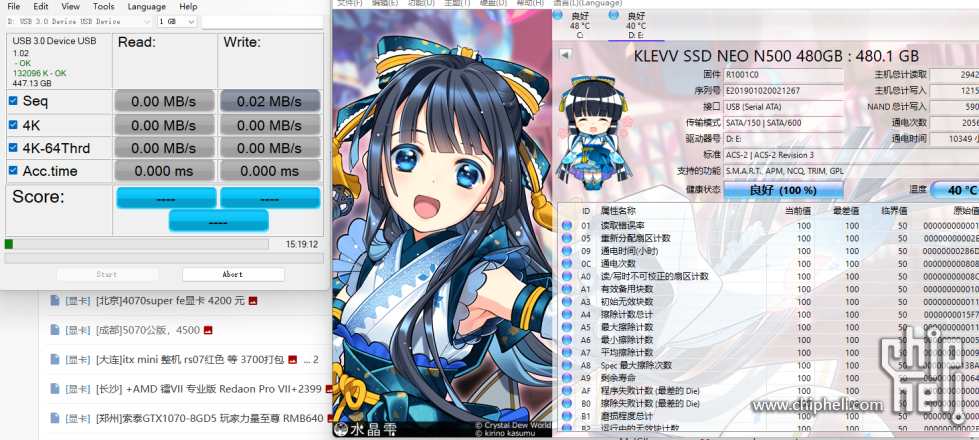This screenshot has width=979, height=440.
Task: Open the Tools menu in AS SSD
Action: pyautogui.click(x=104, y=6)
